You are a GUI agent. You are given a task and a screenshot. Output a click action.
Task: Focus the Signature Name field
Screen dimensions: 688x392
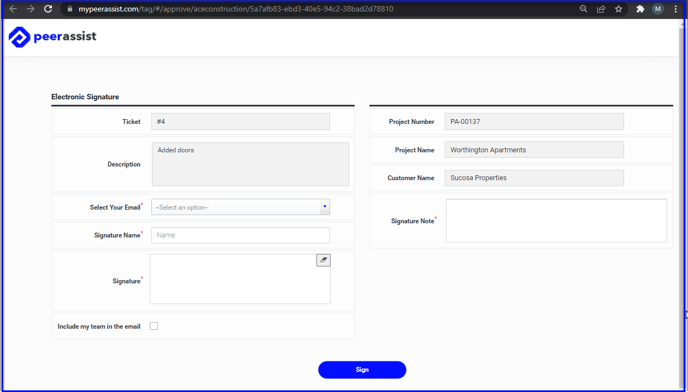[x=240, y=235]
